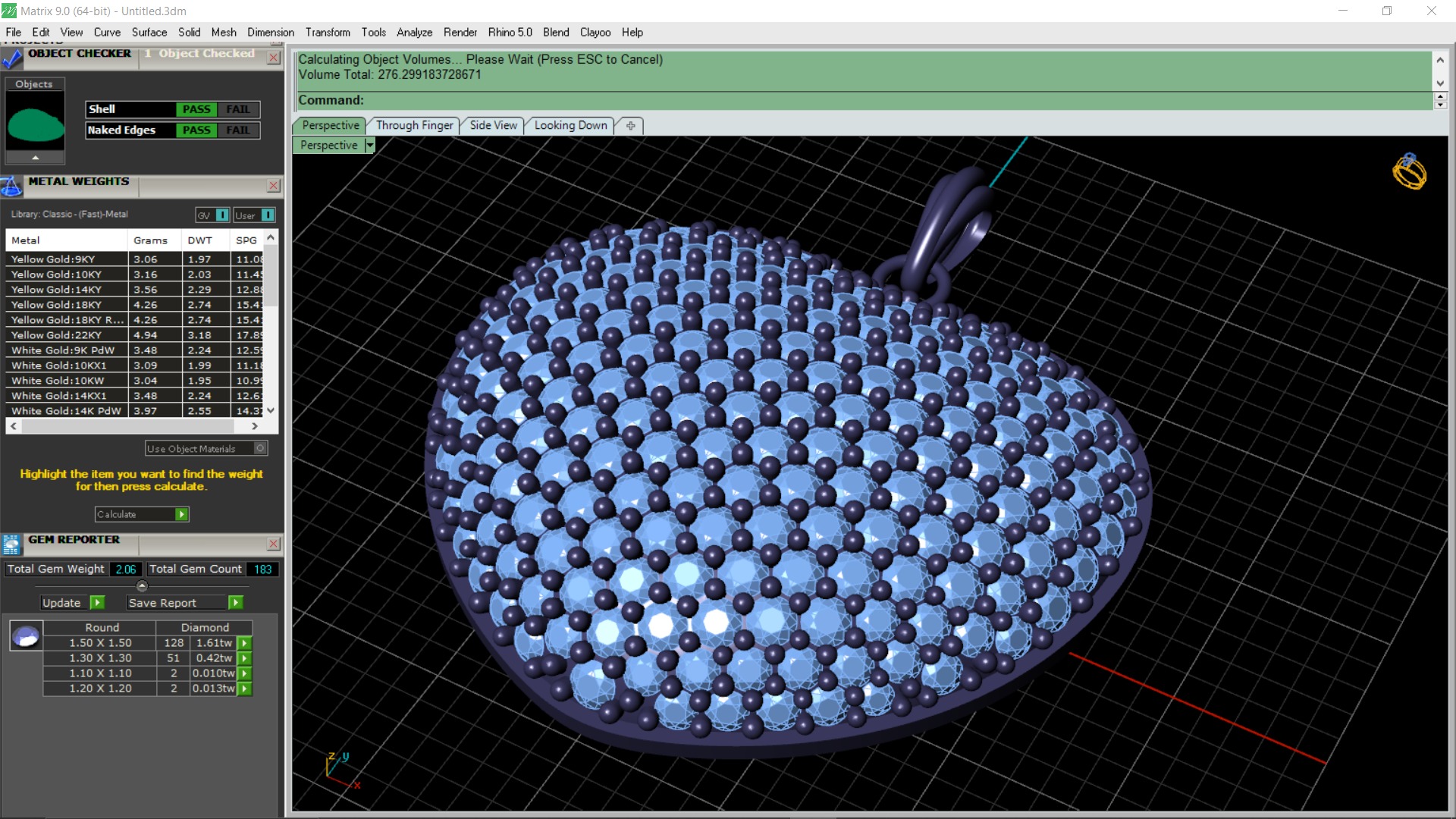This screenshot has height=819, width=1456.
Task: Click the Metal Weights scale icon
Action: (x=11, y=186)
